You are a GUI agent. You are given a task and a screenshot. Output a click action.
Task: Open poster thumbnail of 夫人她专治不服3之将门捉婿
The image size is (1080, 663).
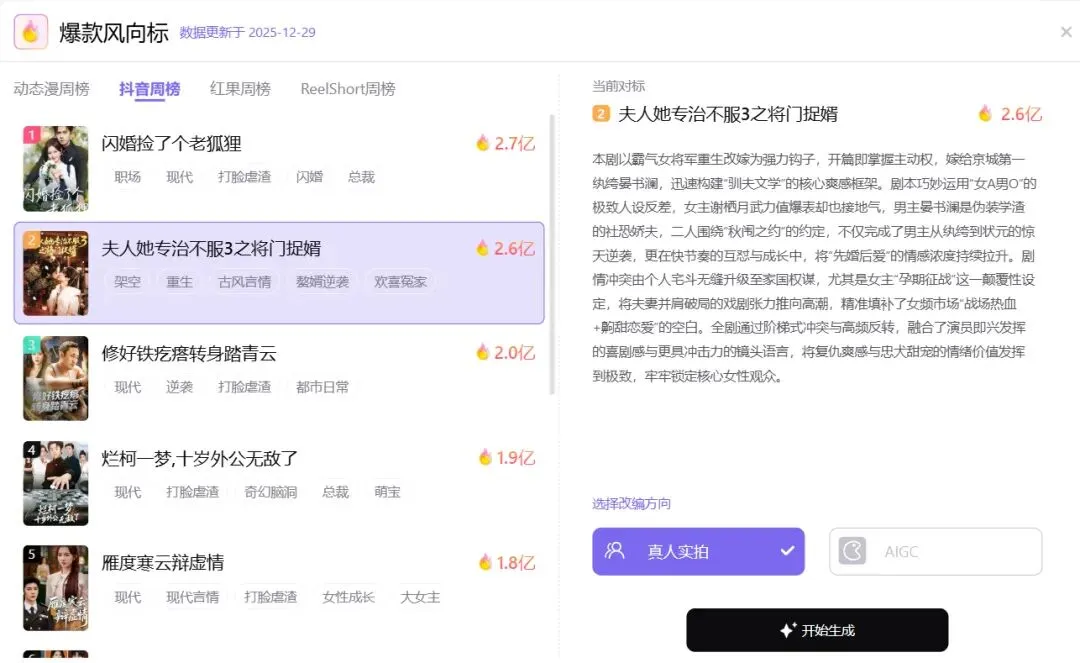[56, 273]
